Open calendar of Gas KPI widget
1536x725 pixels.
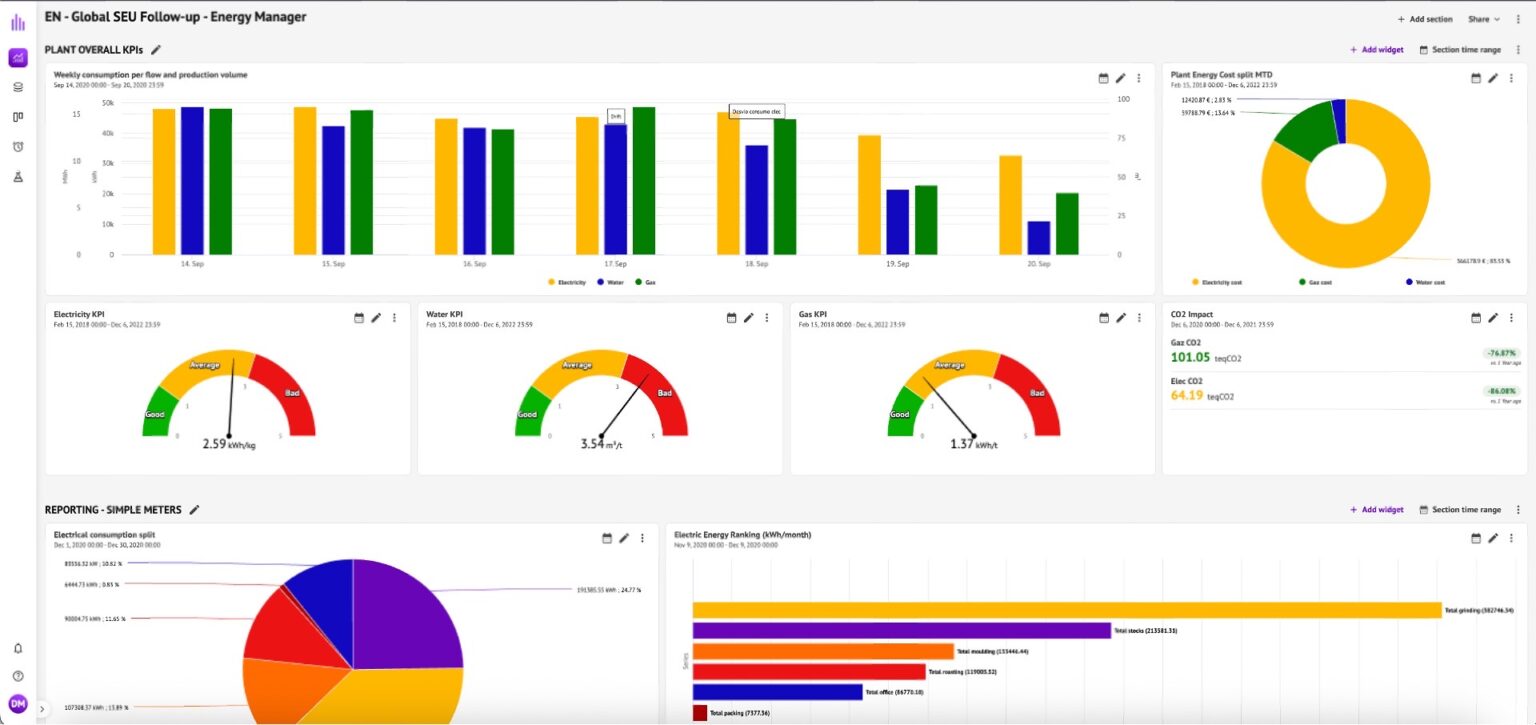pyautogui.click(x=1104, y=317)
